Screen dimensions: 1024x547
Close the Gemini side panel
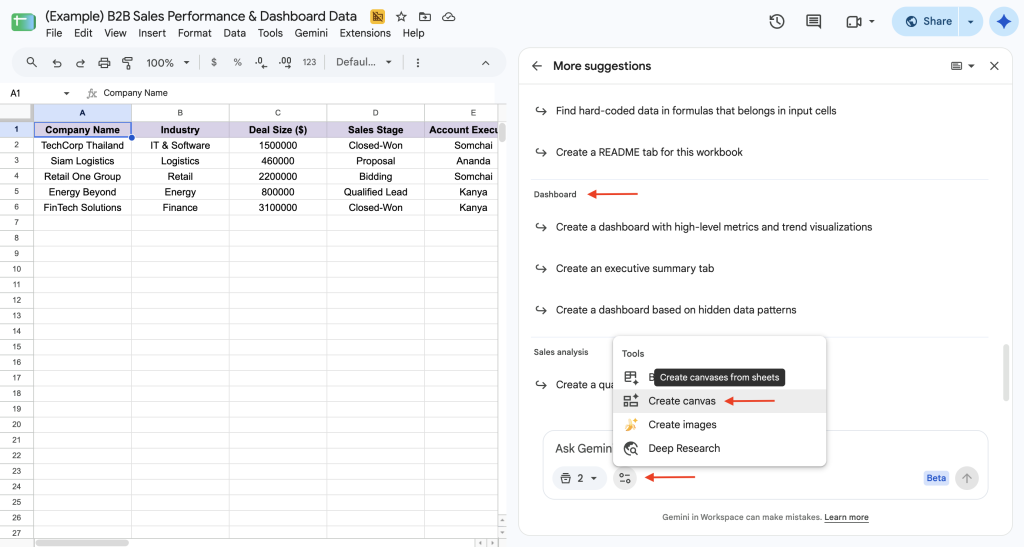(994, 66)
